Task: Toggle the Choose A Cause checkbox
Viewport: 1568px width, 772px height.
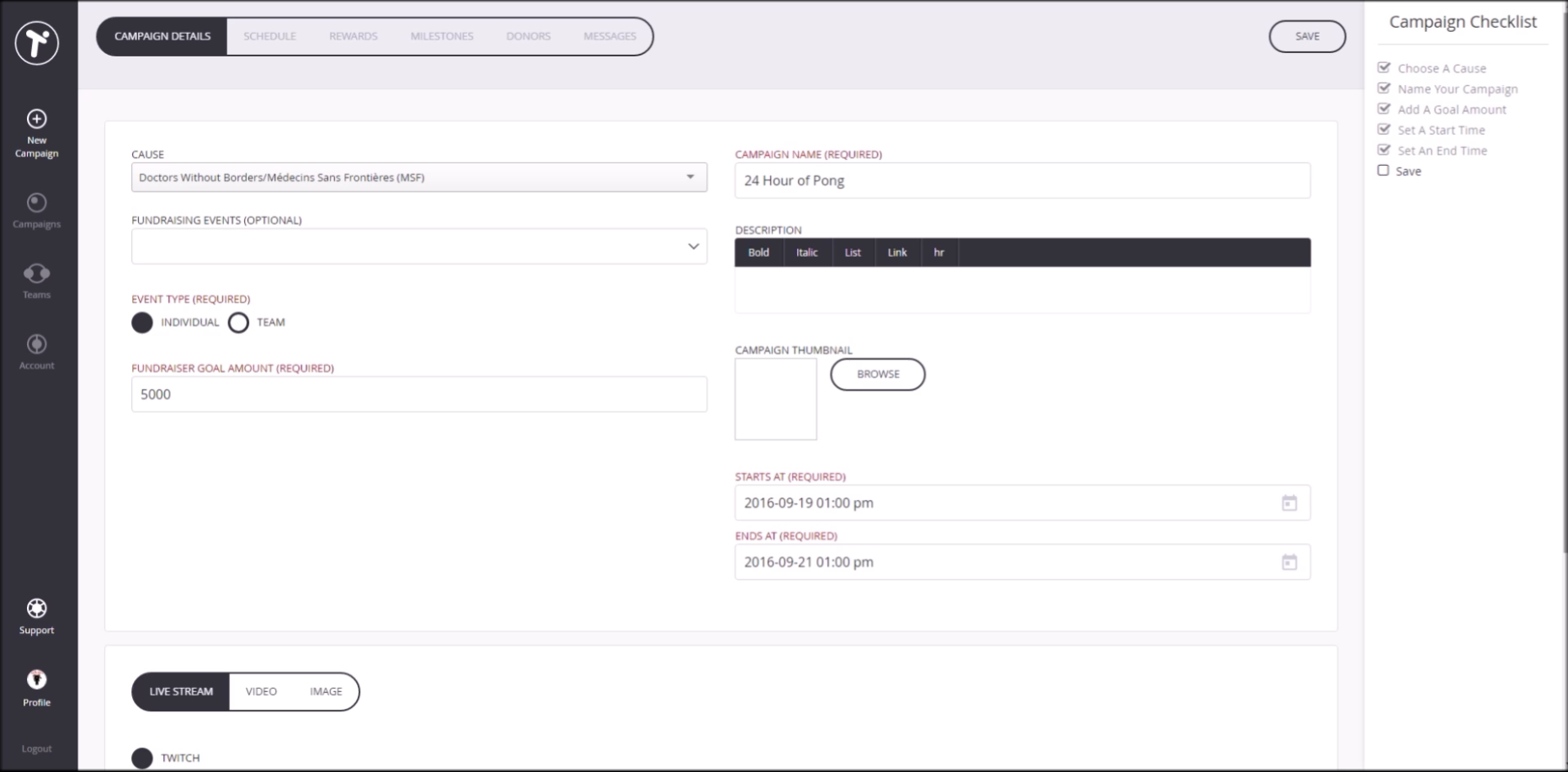Action: [1384, 67]
